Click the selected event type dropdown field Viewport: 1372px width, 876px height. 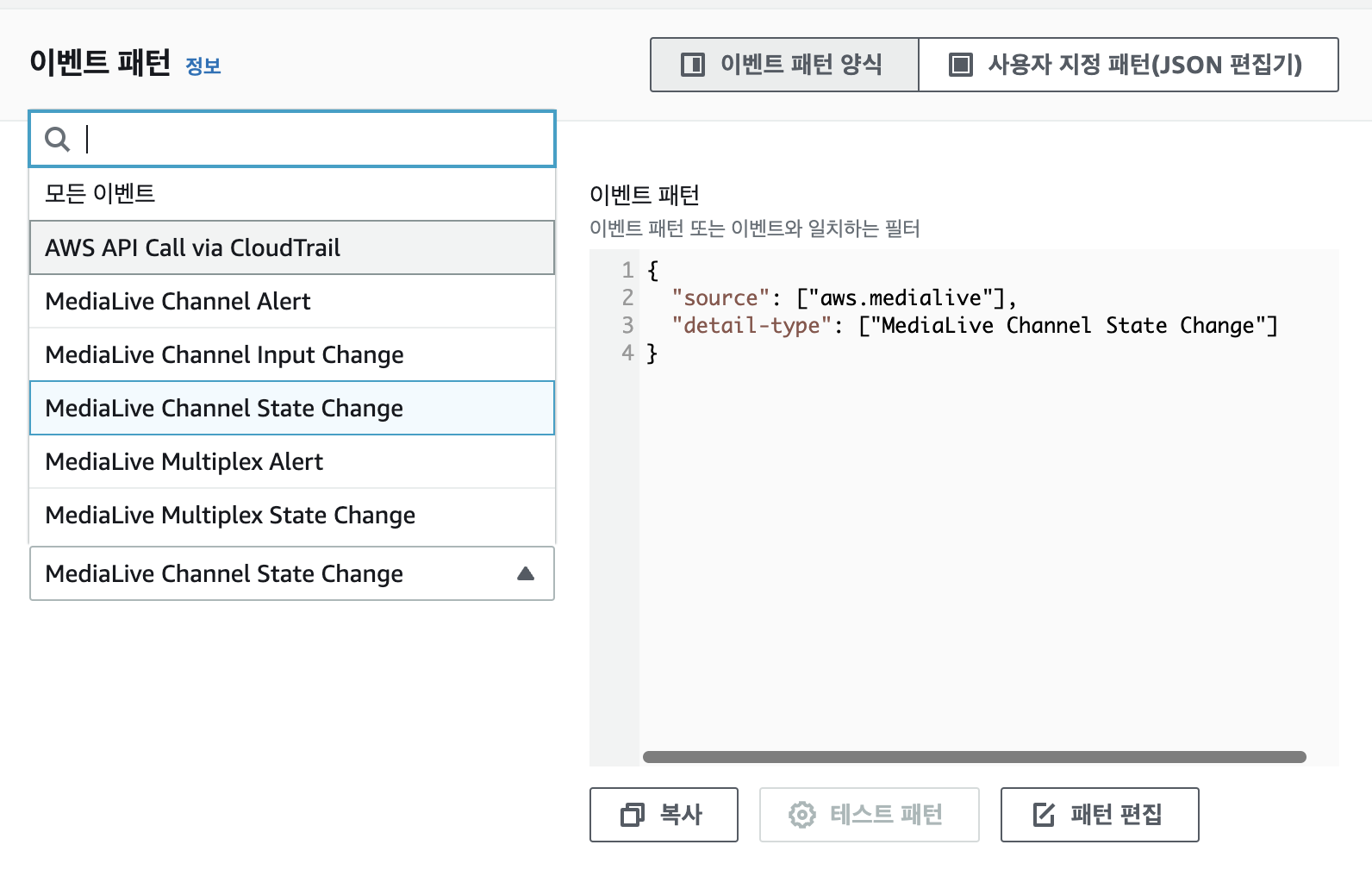point(292,573)
